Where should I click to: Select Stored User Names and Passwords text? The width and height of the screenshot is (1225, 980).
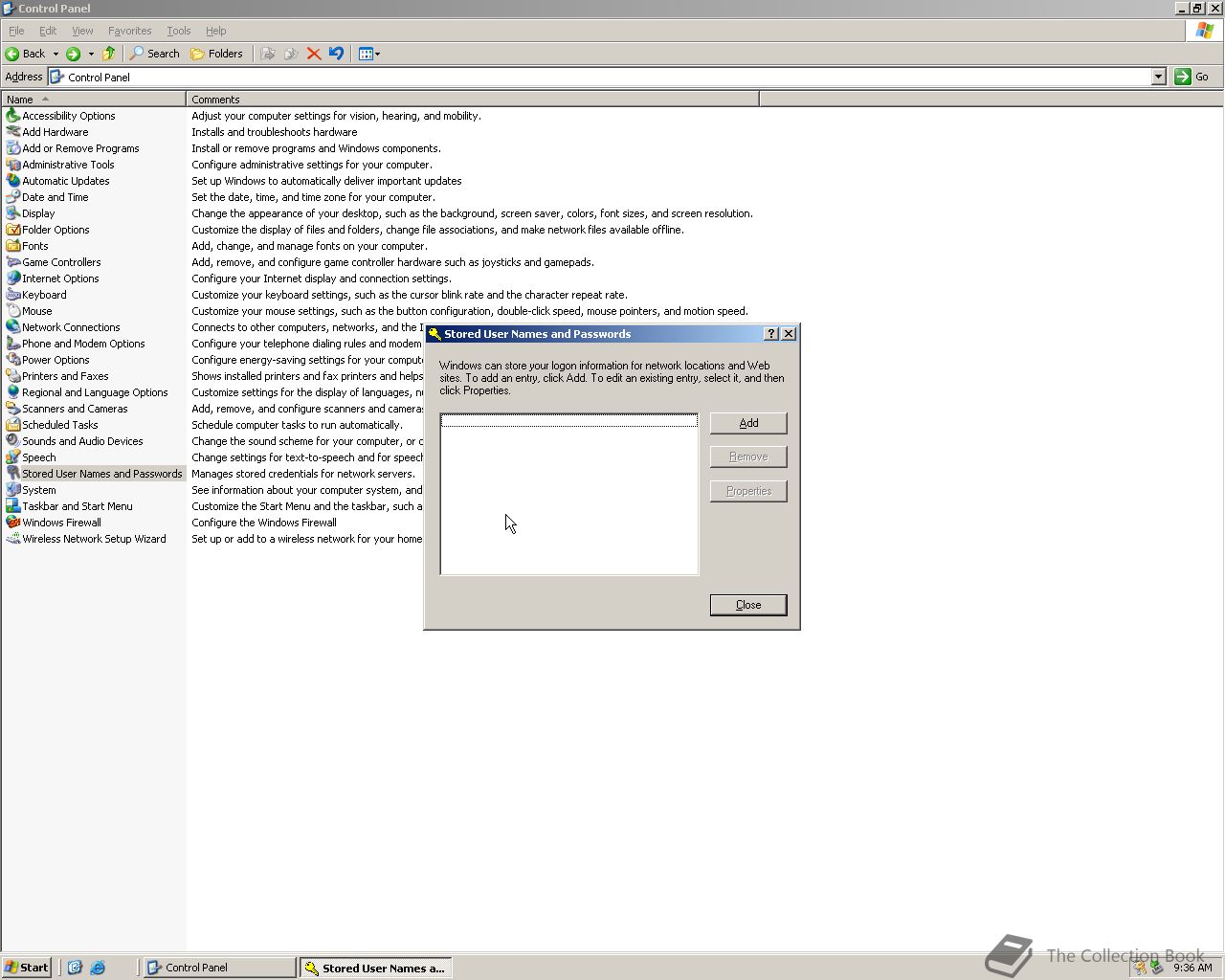[x=102, y=474]
